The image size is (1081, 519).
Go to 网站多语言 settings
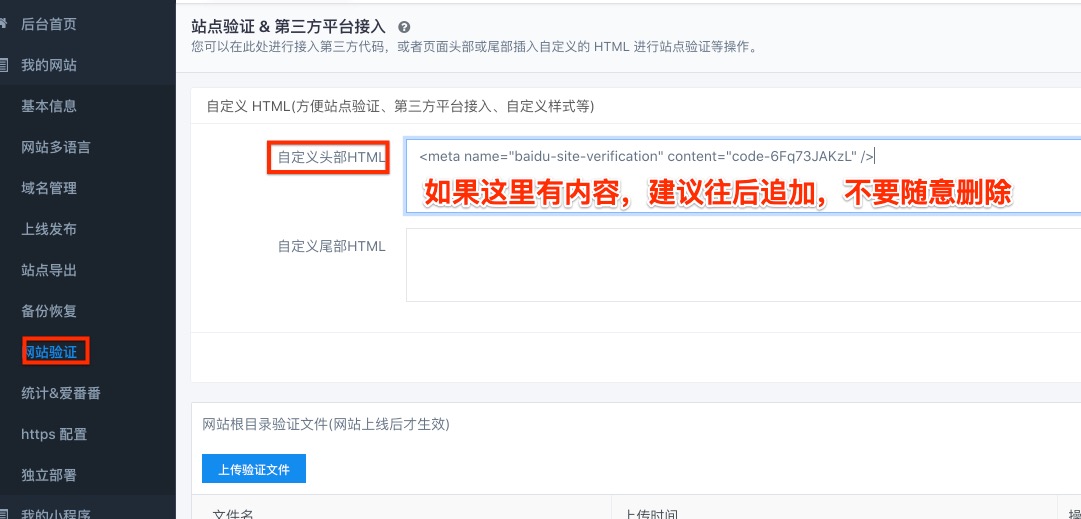(56, 147)
